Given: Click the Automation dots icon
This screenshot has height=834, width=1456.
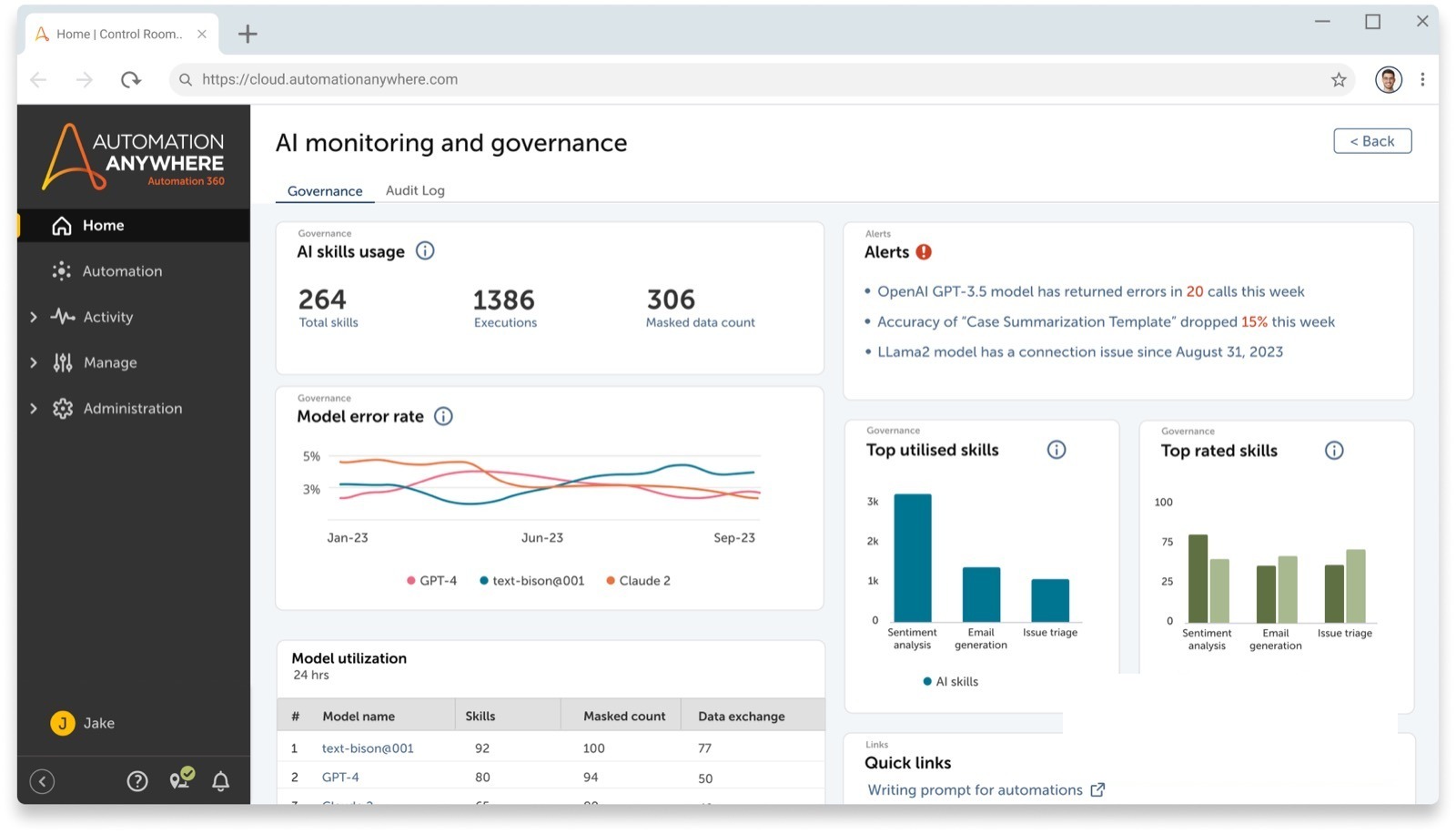Looking at the screenshot, I should click(62, 271).
